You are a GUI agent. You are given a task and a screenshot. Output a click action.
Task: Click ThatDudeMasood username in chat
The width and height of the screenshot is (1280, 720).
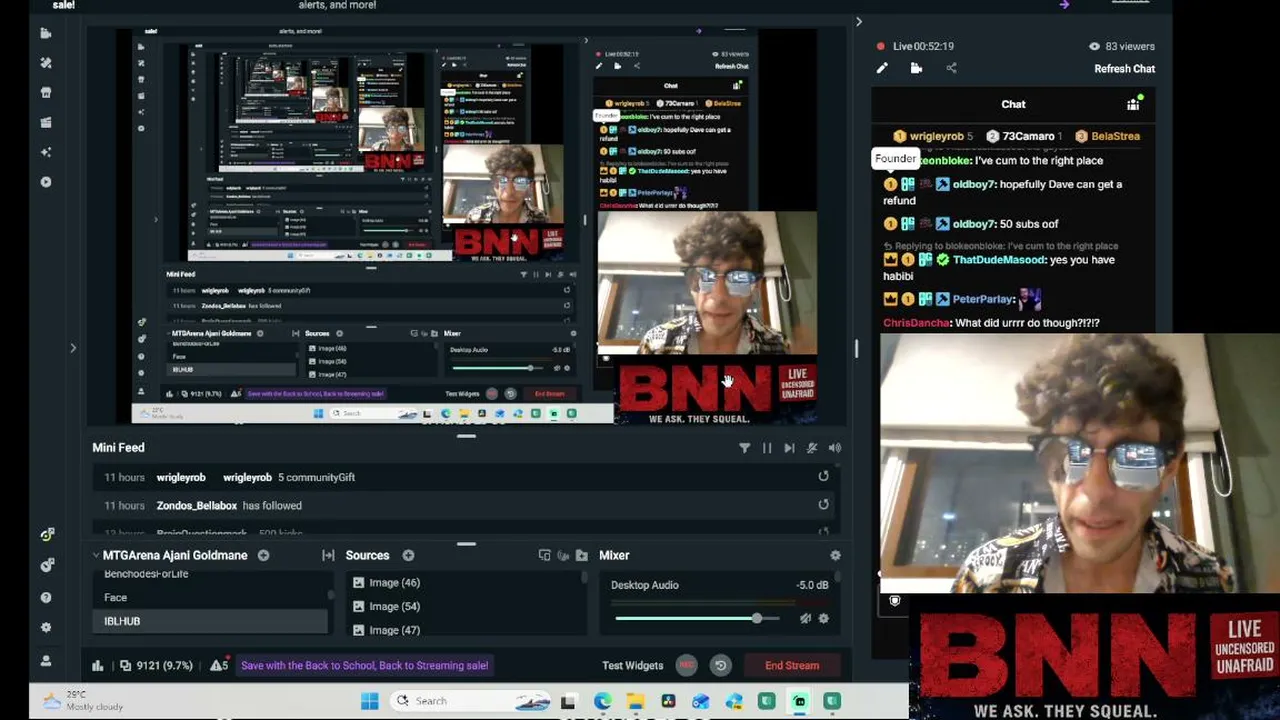tap(1001, 260)
